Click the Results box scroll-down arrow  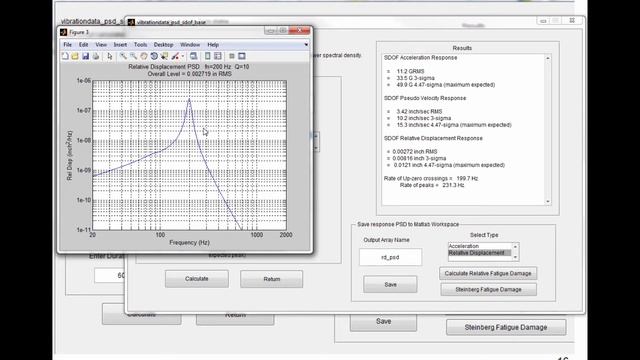tap(548, 202)
